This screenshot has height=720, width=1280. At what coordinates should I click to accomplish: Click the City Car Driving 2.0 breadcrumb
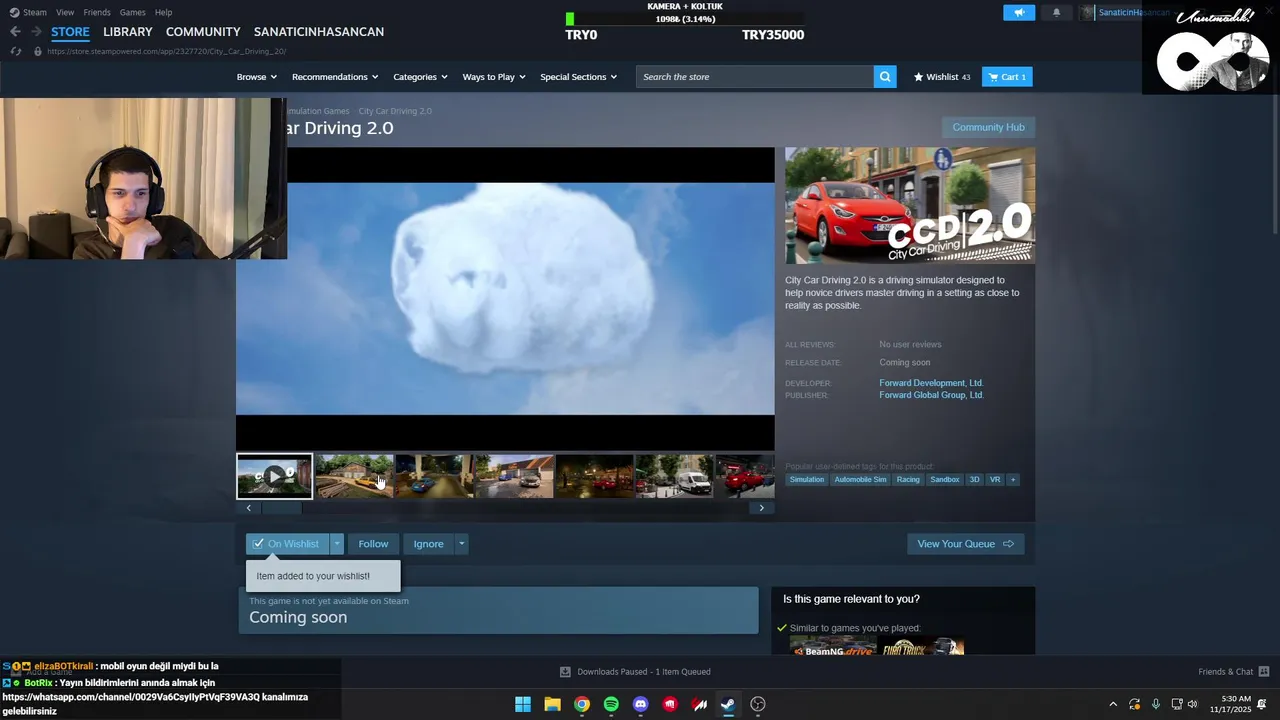395,111
